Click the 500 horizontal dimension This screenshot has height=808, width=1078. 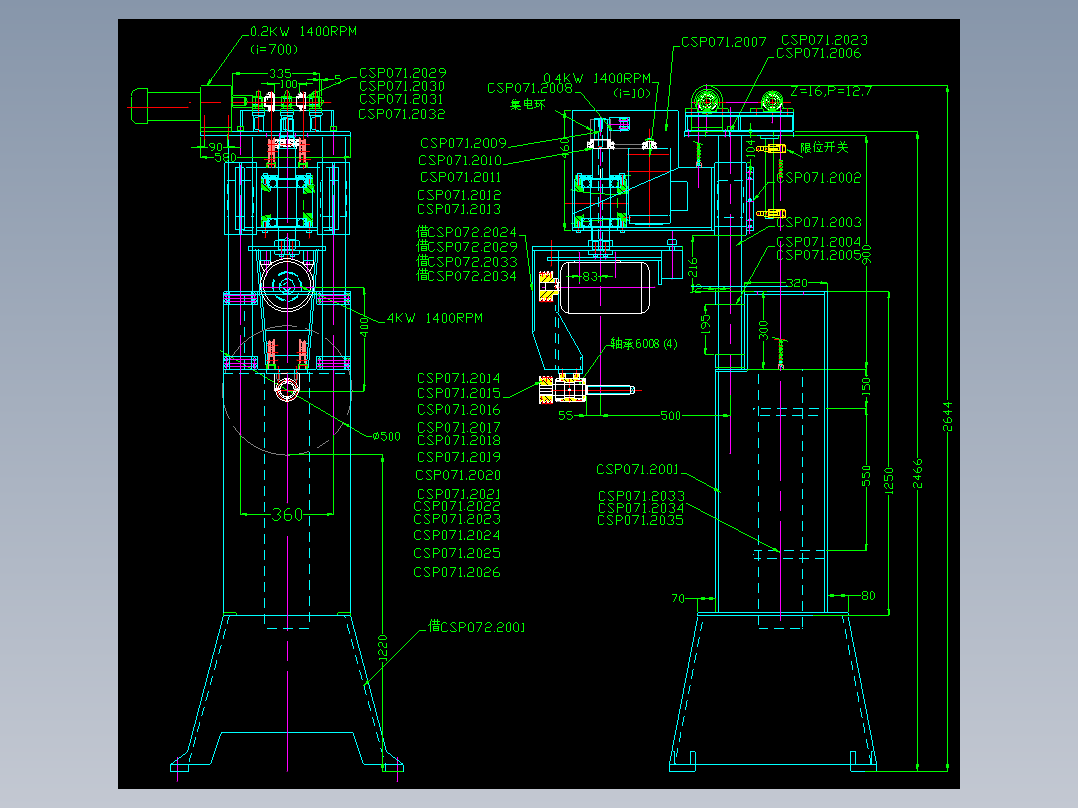click(670, 415)
